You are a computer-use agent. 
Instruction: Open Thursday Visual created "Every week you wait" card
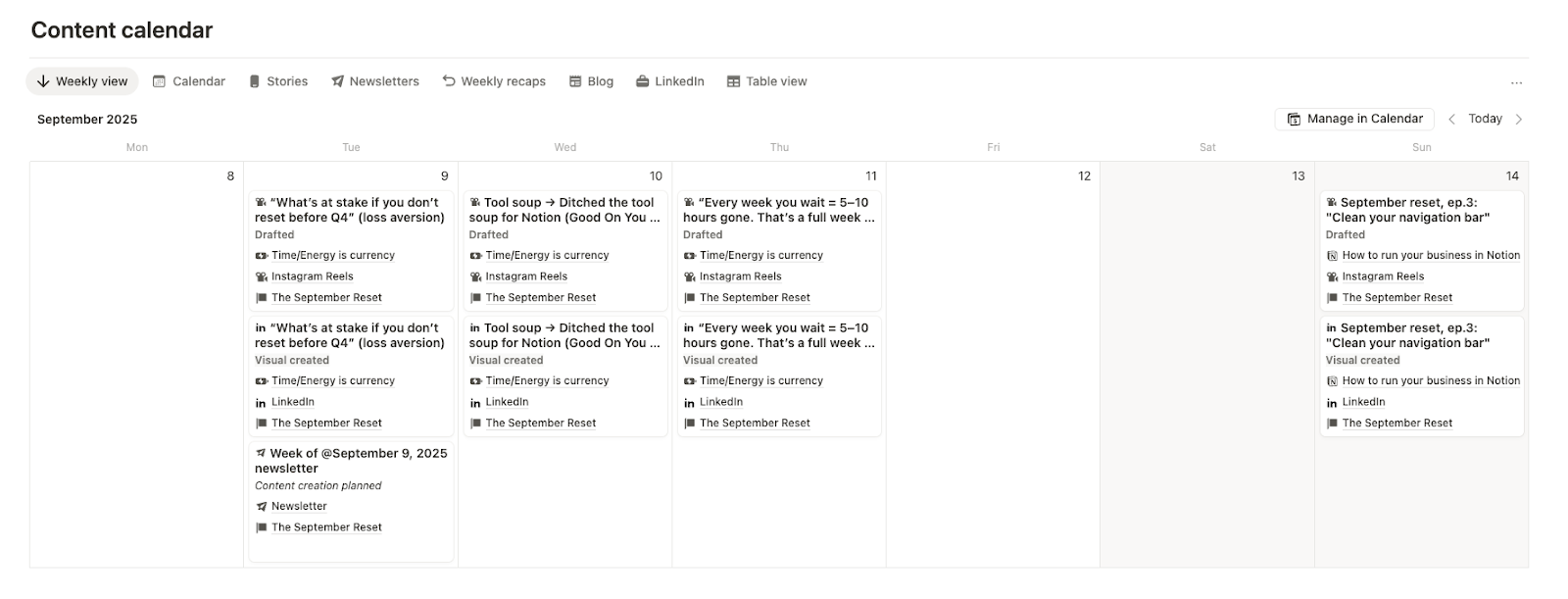coord(779,375)
